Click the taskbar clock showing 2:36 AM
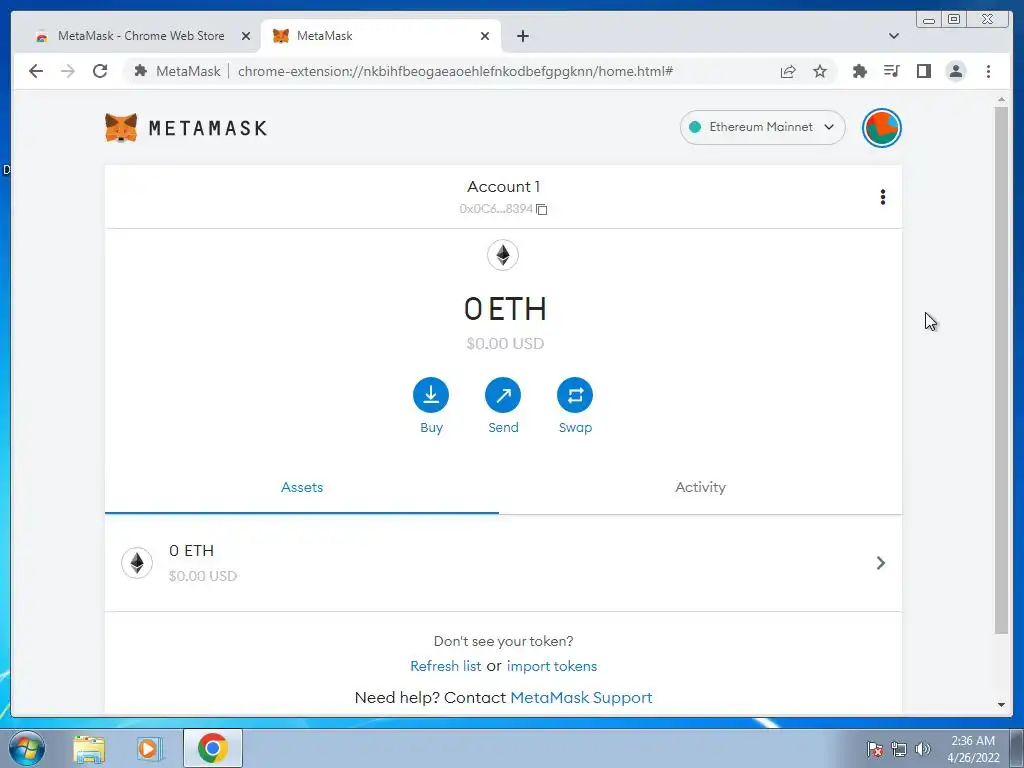The image size is (1024, 768). 973,749
